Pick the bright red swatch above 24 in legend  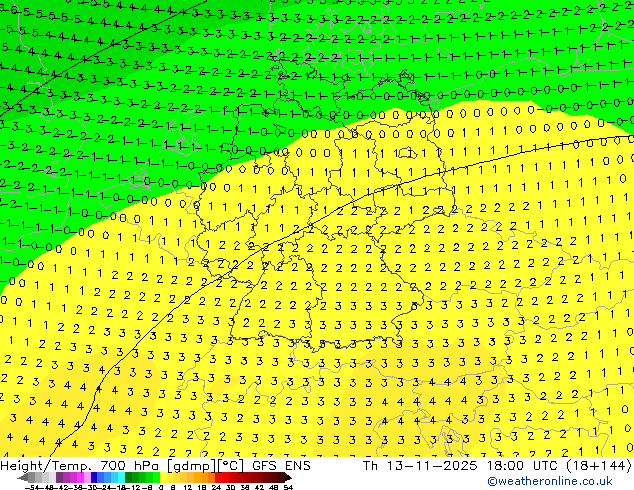[x=218, y=477]
